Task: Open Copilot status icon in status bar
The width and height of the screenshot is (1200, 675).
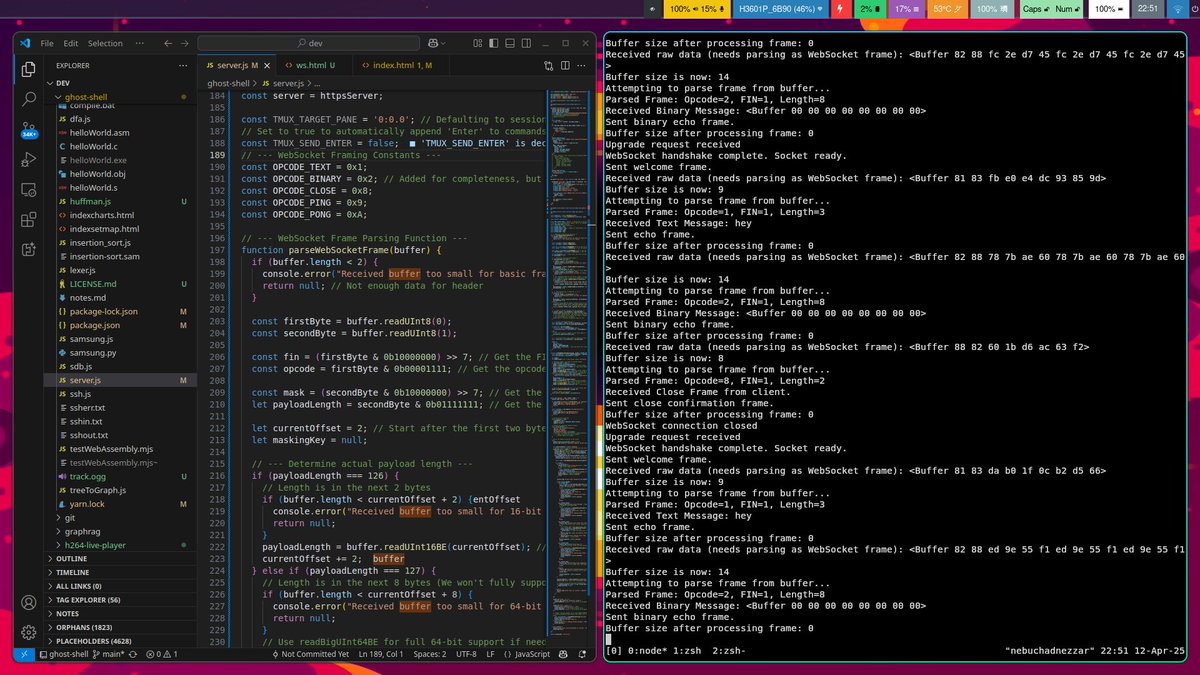Action: point(563,654)
